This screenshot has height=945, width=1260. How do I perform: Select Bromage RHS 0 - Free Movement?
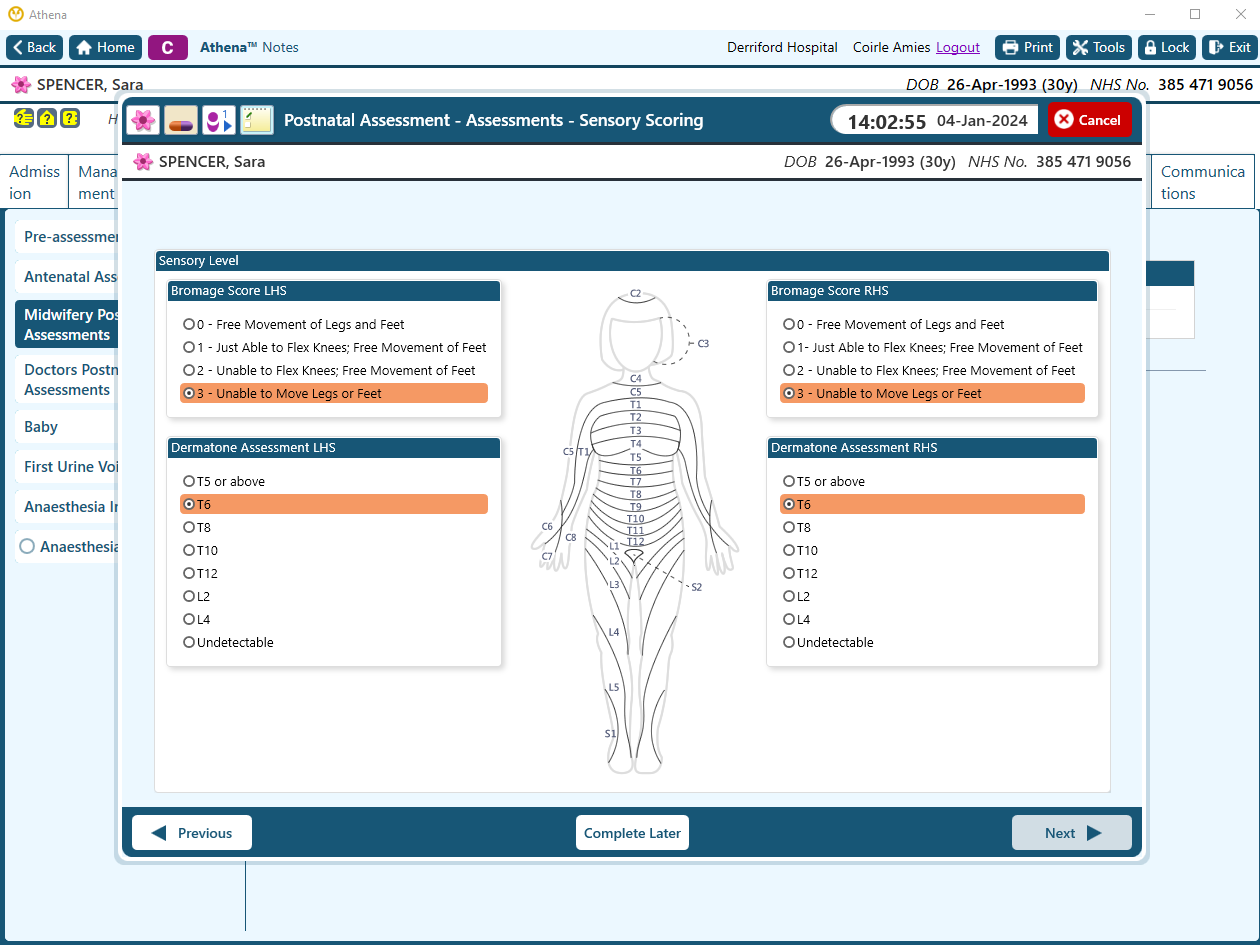[x=932, y=324]
